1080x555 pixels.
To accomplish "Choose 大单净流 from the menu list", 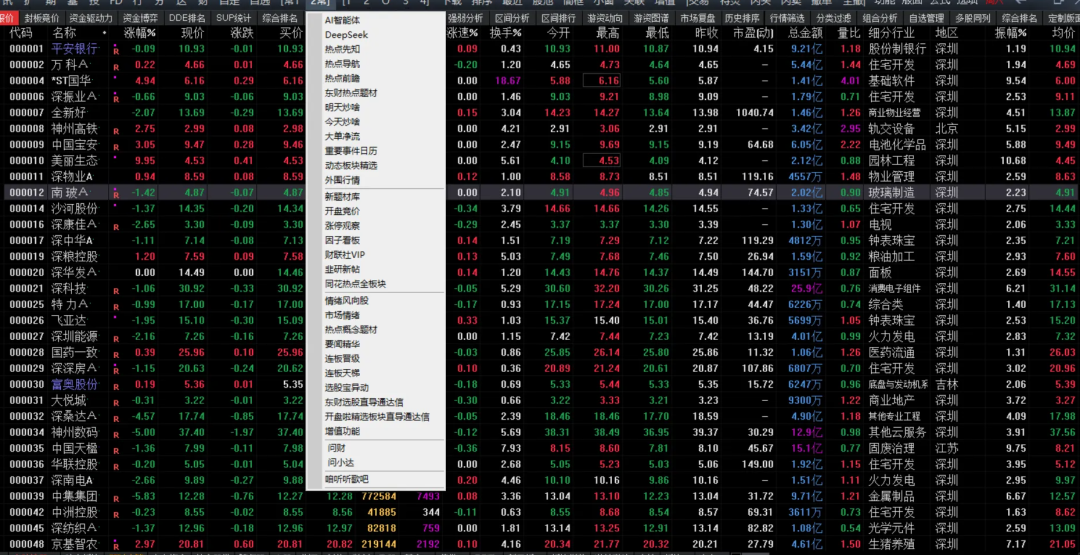I will click(342, 136).
